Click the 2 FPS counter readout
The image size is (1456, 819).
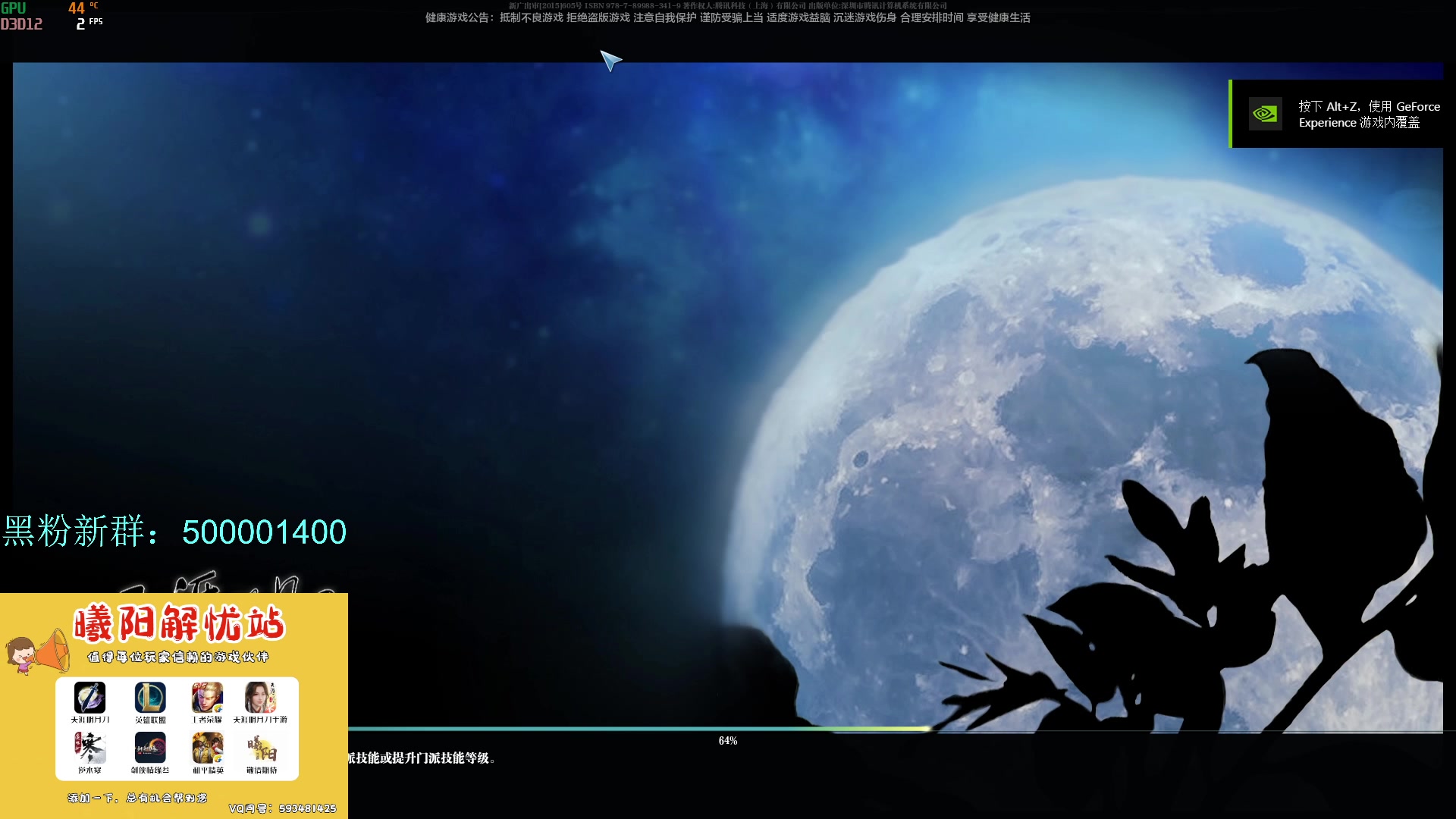point(89,24)
